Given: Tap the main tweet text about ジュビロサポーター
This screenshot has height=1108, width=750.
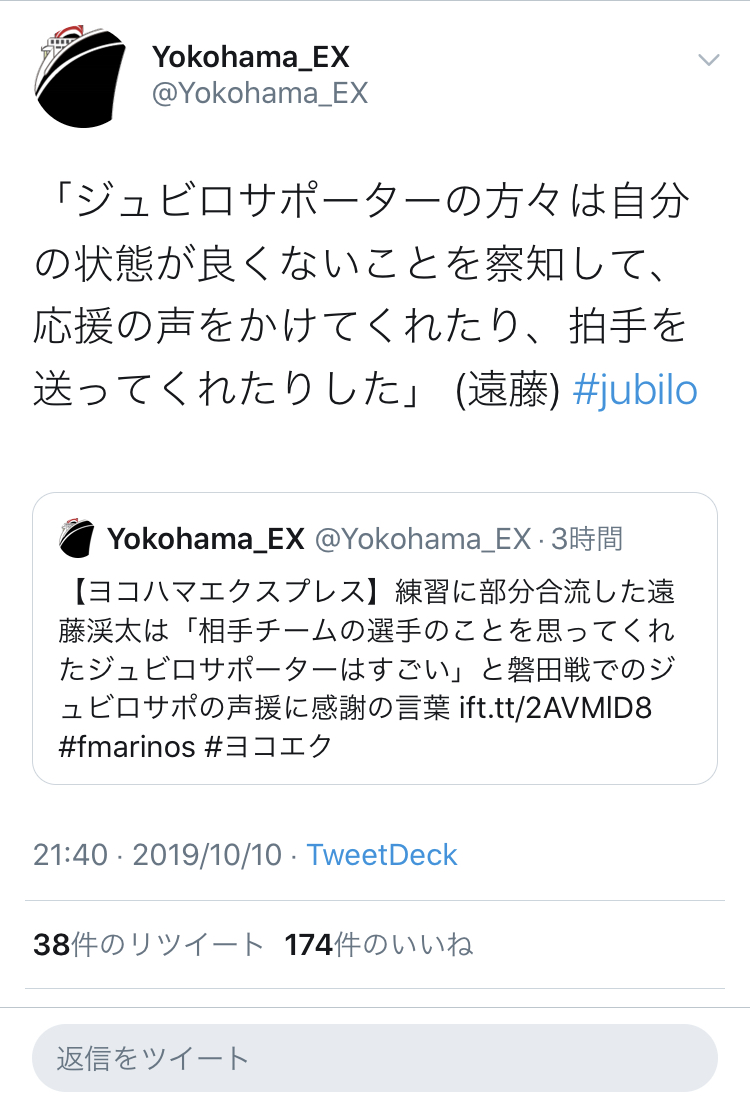Looking at the screenshot, I should point(362,295).
